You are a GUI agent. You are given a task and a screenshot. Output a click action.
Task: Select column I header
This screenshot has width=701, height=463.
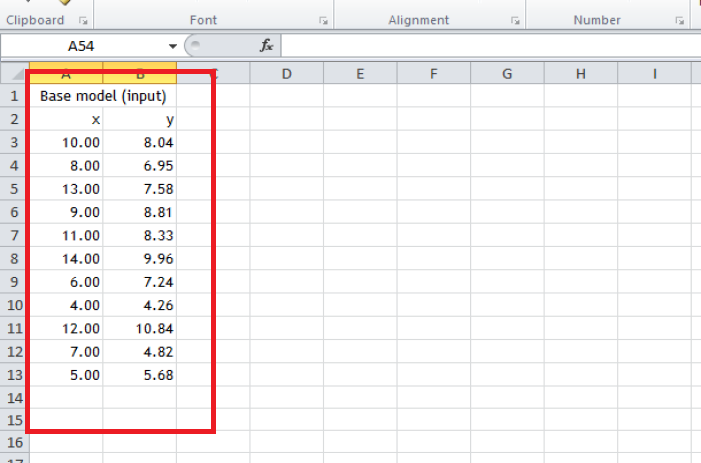[x=655, y=74]
